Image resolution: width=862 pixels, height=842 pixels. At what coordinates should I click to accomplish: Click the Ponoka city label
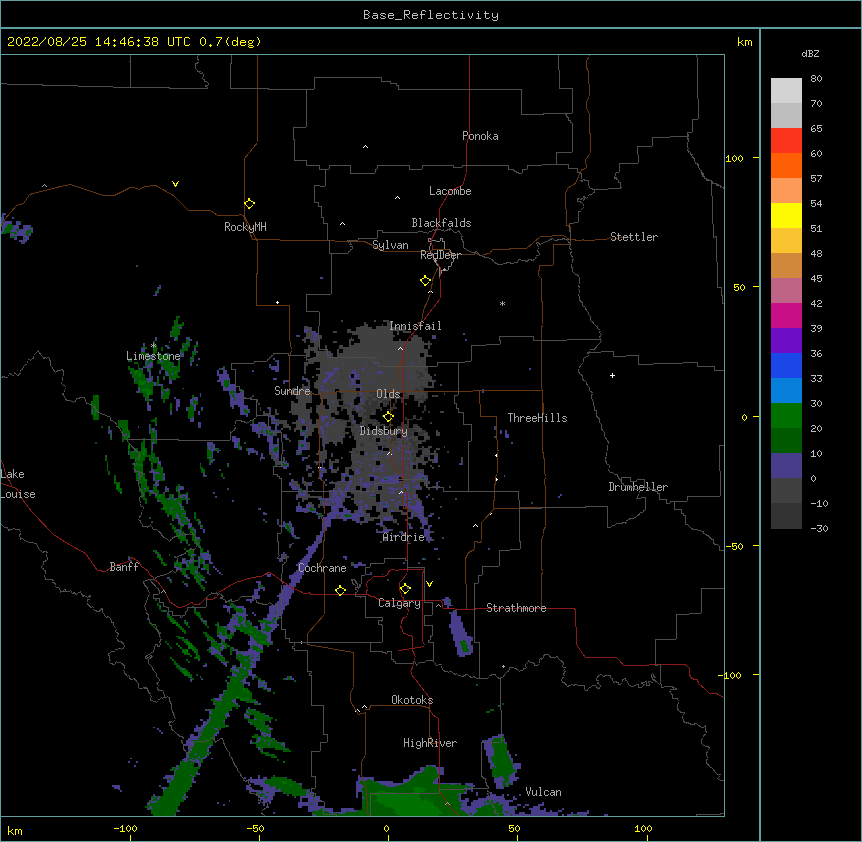(x=480, y=136)
